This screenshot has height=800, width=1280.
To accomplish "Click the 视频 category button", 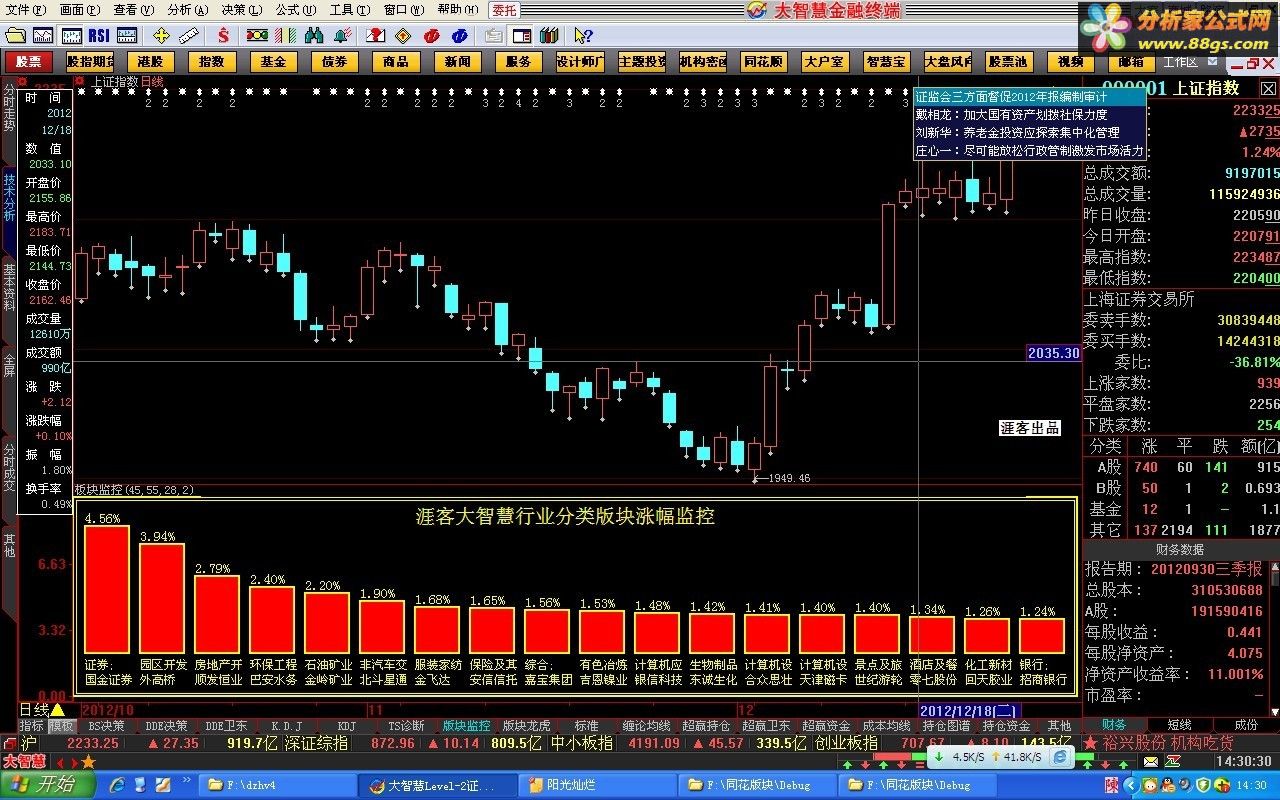I will point(1070,61).
